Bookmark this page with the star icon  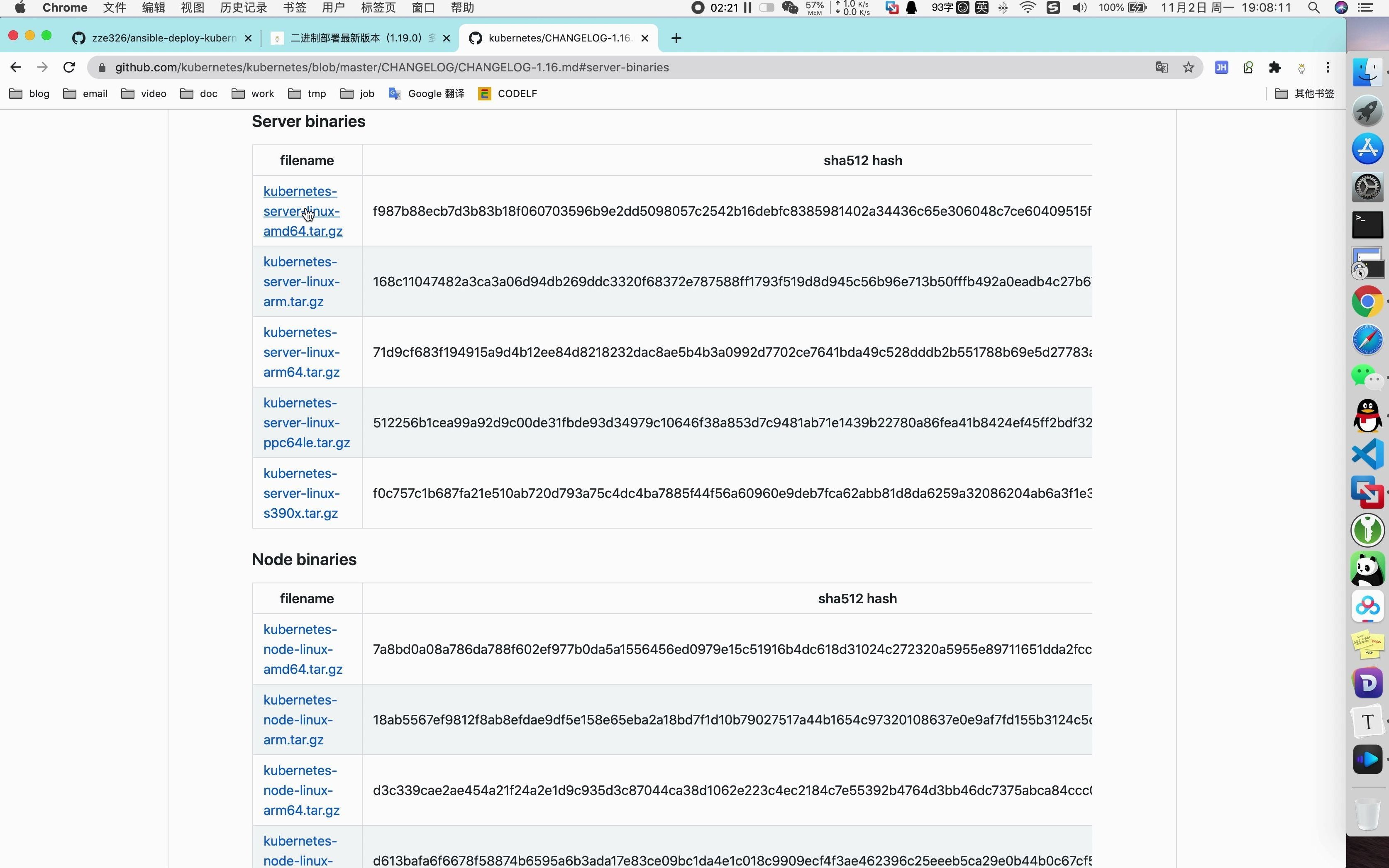pyautogui.click(x=1188, y=67)
